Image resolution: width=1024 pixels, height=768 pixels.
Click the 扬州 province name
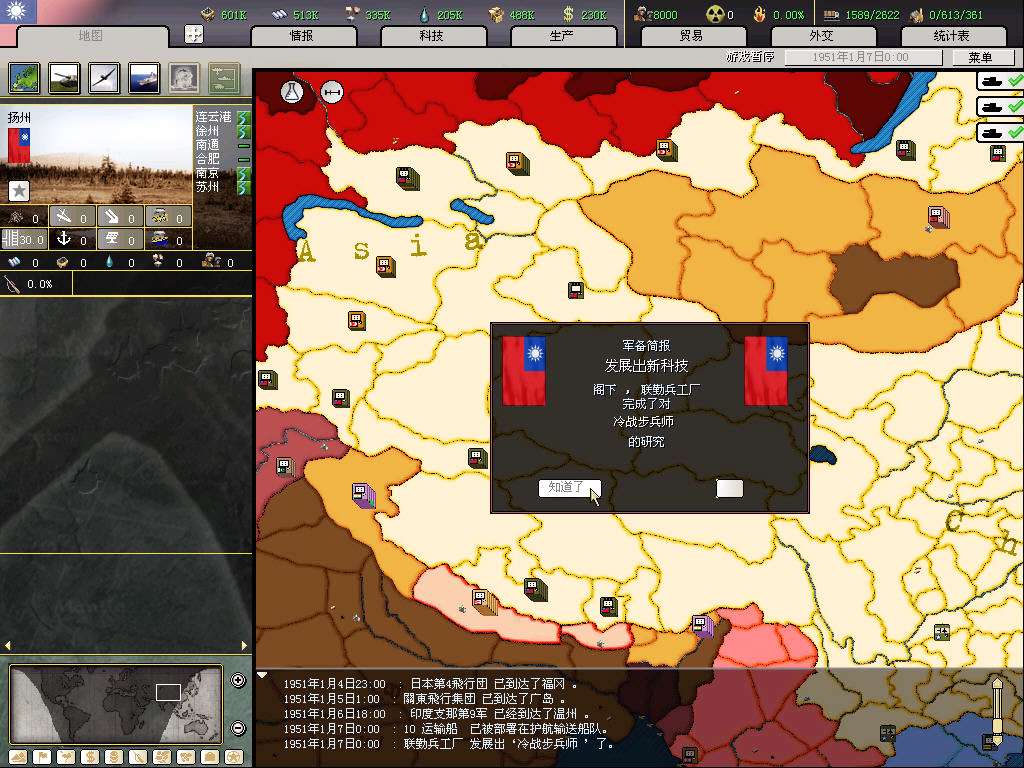(20, 118)
